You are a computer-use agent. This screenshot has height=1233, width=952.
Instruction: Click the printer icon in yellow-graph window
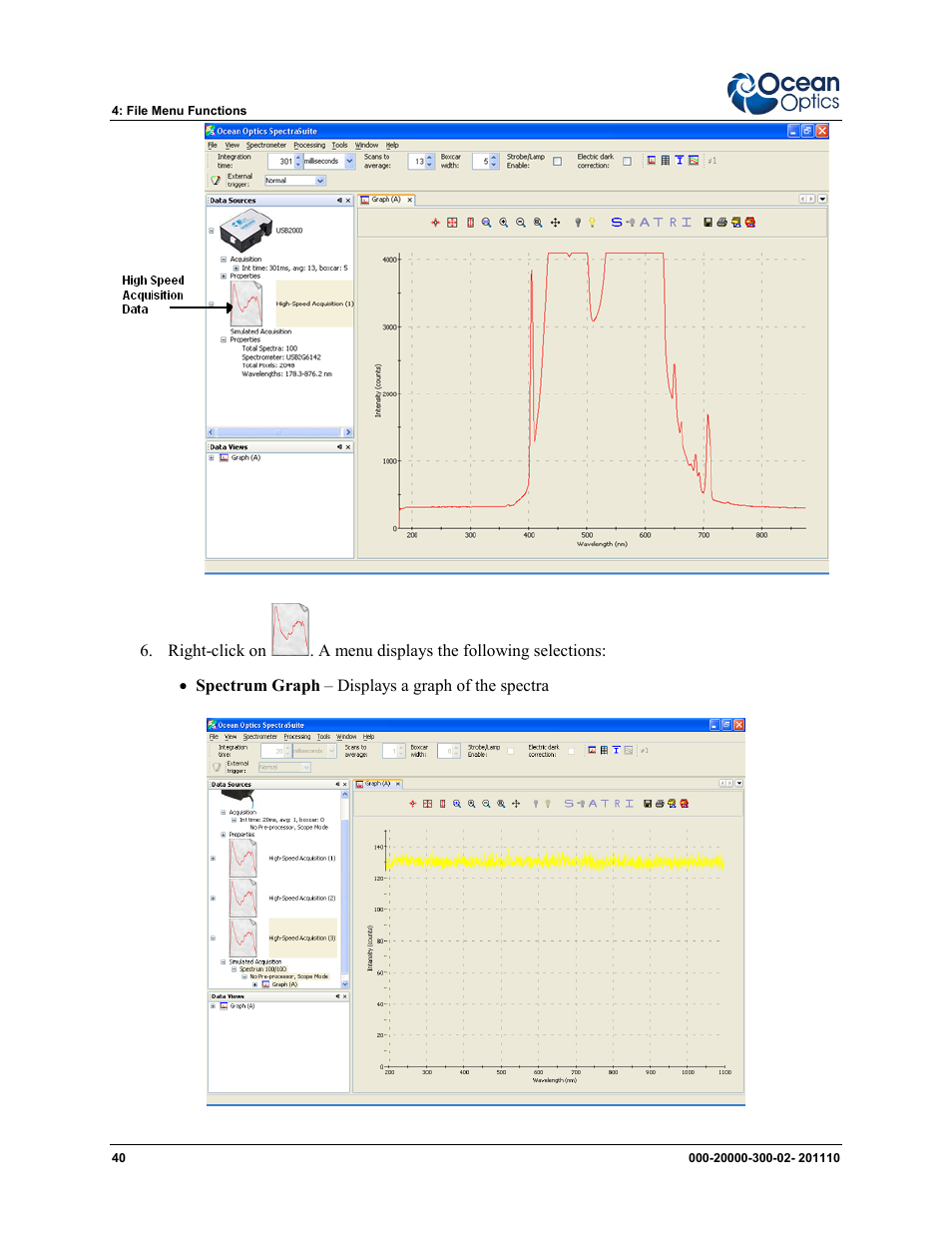[x=660, y=804]
